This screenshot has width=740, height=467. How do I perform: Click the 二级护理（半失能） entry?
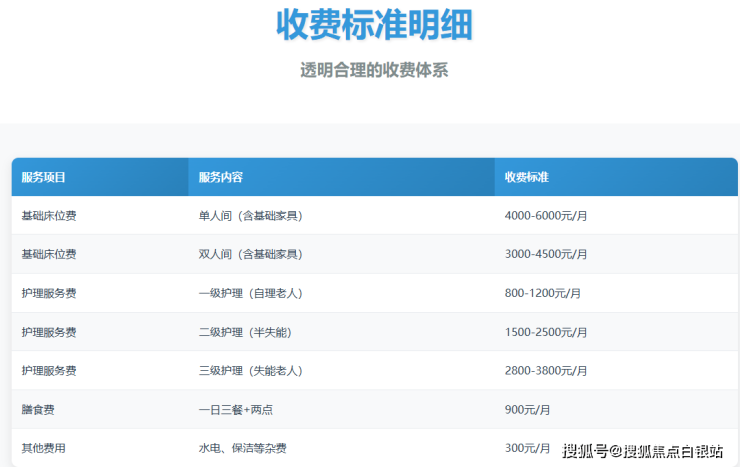pyautogui.click(x=245, y=332)
